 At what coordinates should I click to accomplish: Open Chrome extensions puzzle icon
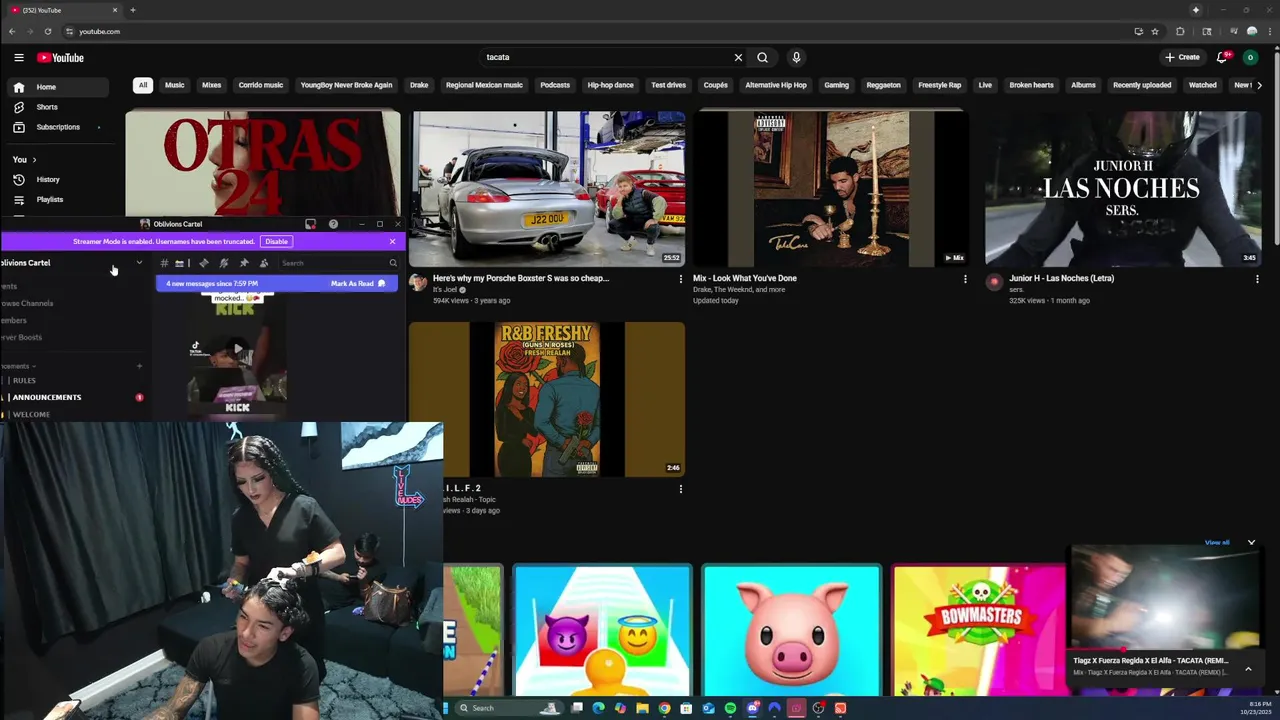pyautogui.click(x=1180, y=31)
